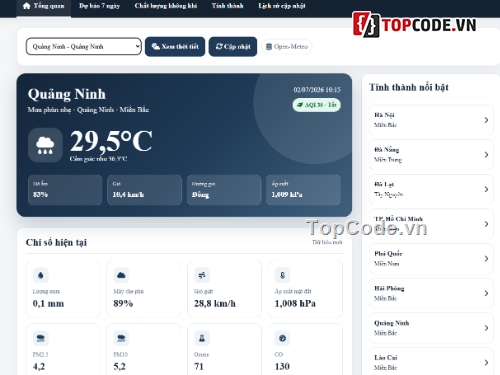This screenshot has width=500, height=375.
Task: Open Đà Lạt in featured provinces
Action: [x=431, y=189]
